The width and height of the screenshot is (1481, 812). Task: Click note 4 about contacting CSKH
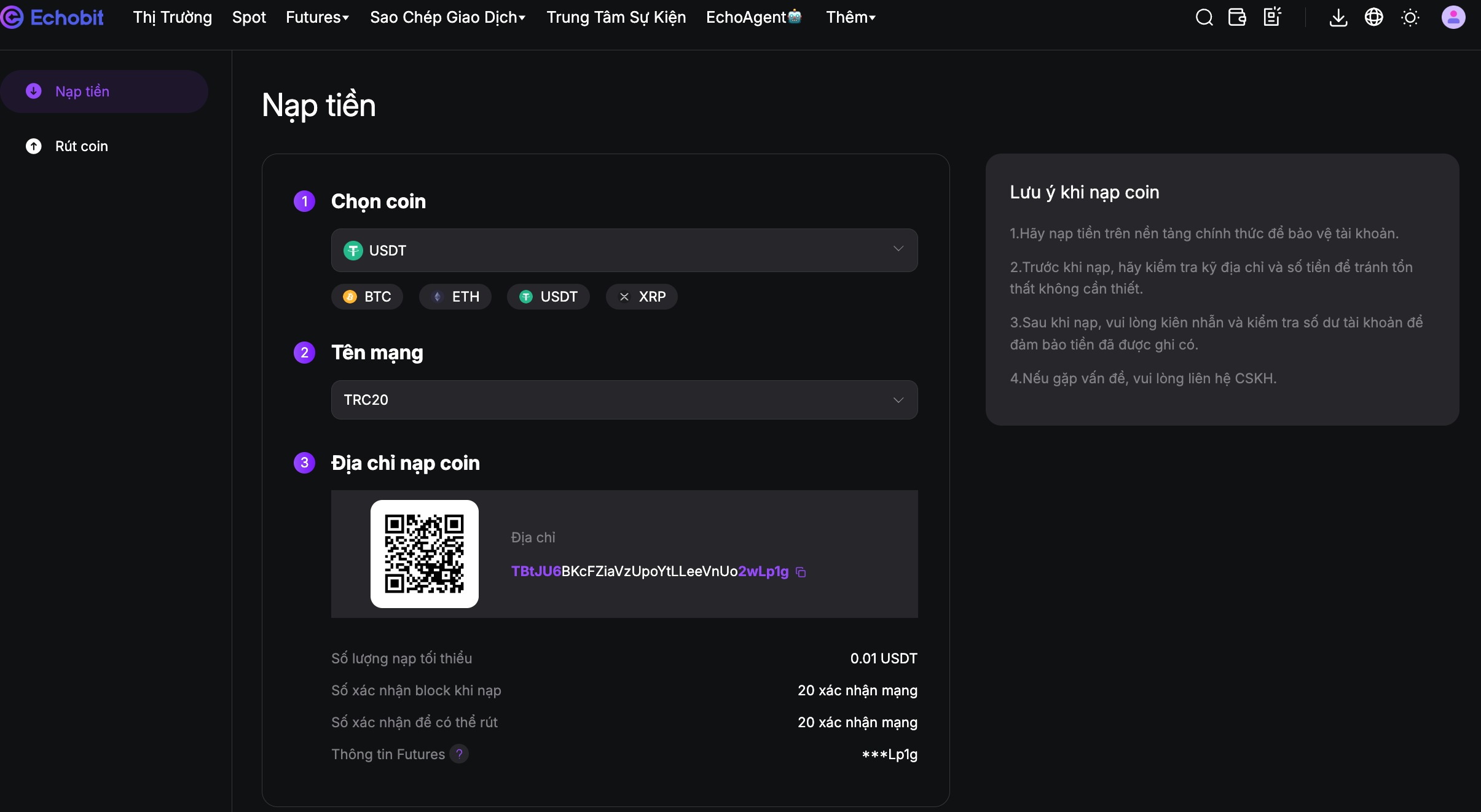tap(1143, 378)
